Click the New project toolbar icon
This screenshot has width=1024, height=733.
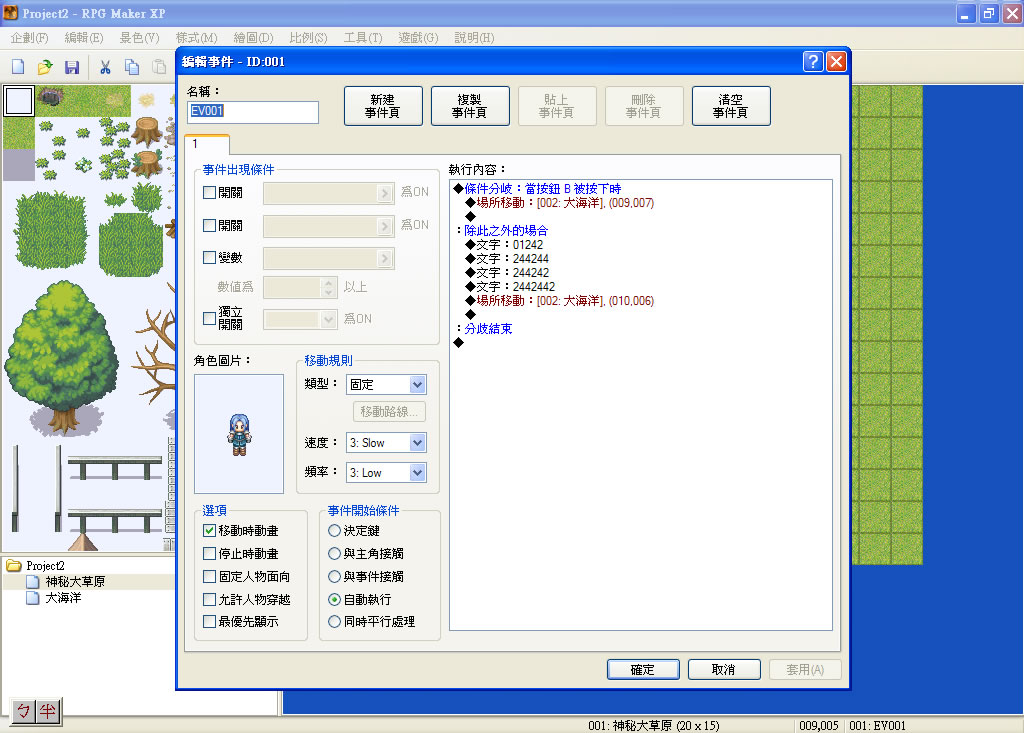[x=18, y=67]
